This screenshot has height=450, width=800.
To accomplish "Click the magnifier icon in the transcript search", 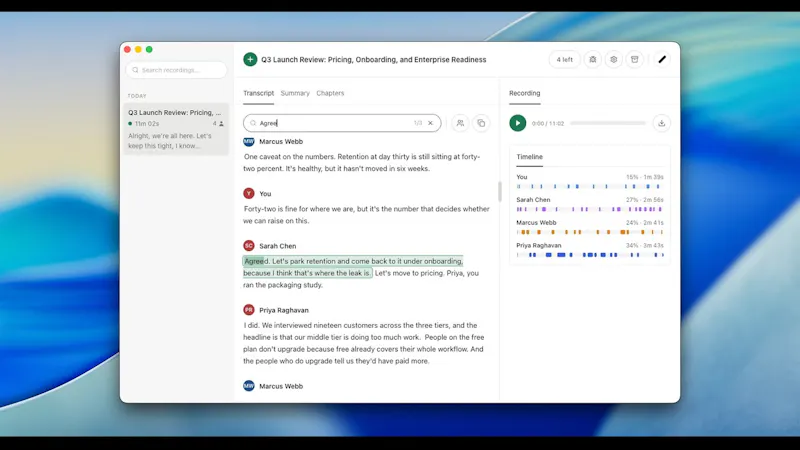I will point(253,123).
